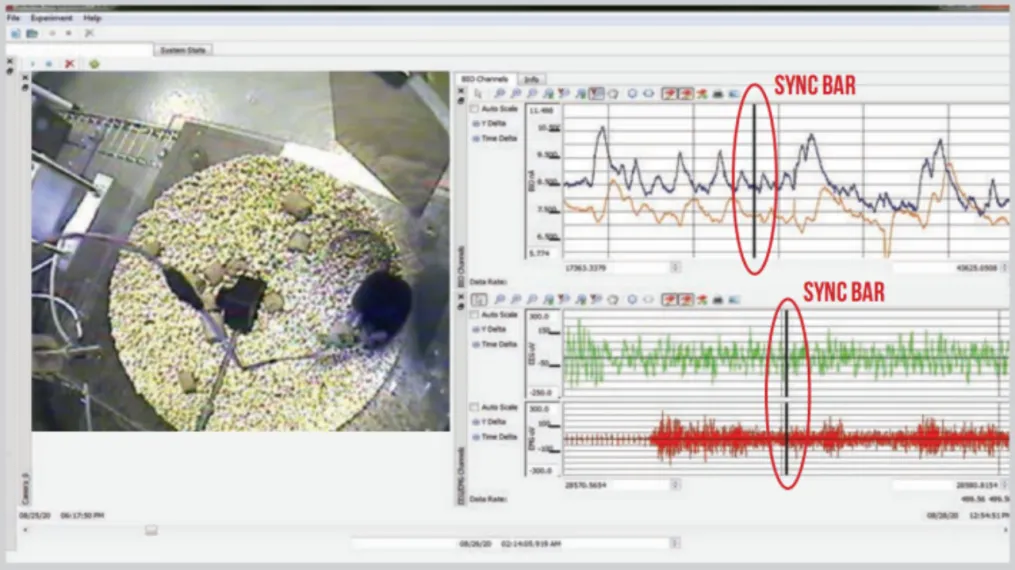This screenshot has width=1015, height=570.
Task: Open the Help menu
Action: click(92, 18)
